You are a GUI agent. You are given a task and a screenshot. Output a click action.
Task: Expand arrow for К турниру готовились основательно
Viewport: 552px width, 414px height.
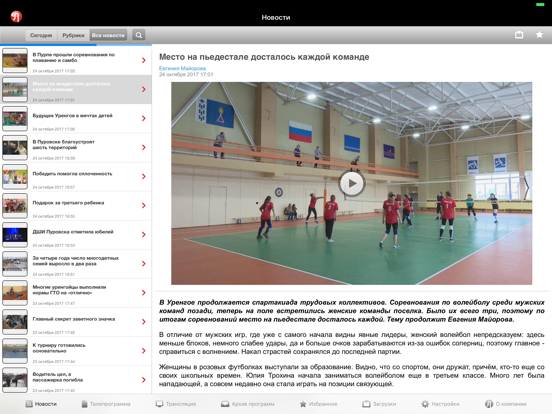pyautogui.click(x=144, y=351)
